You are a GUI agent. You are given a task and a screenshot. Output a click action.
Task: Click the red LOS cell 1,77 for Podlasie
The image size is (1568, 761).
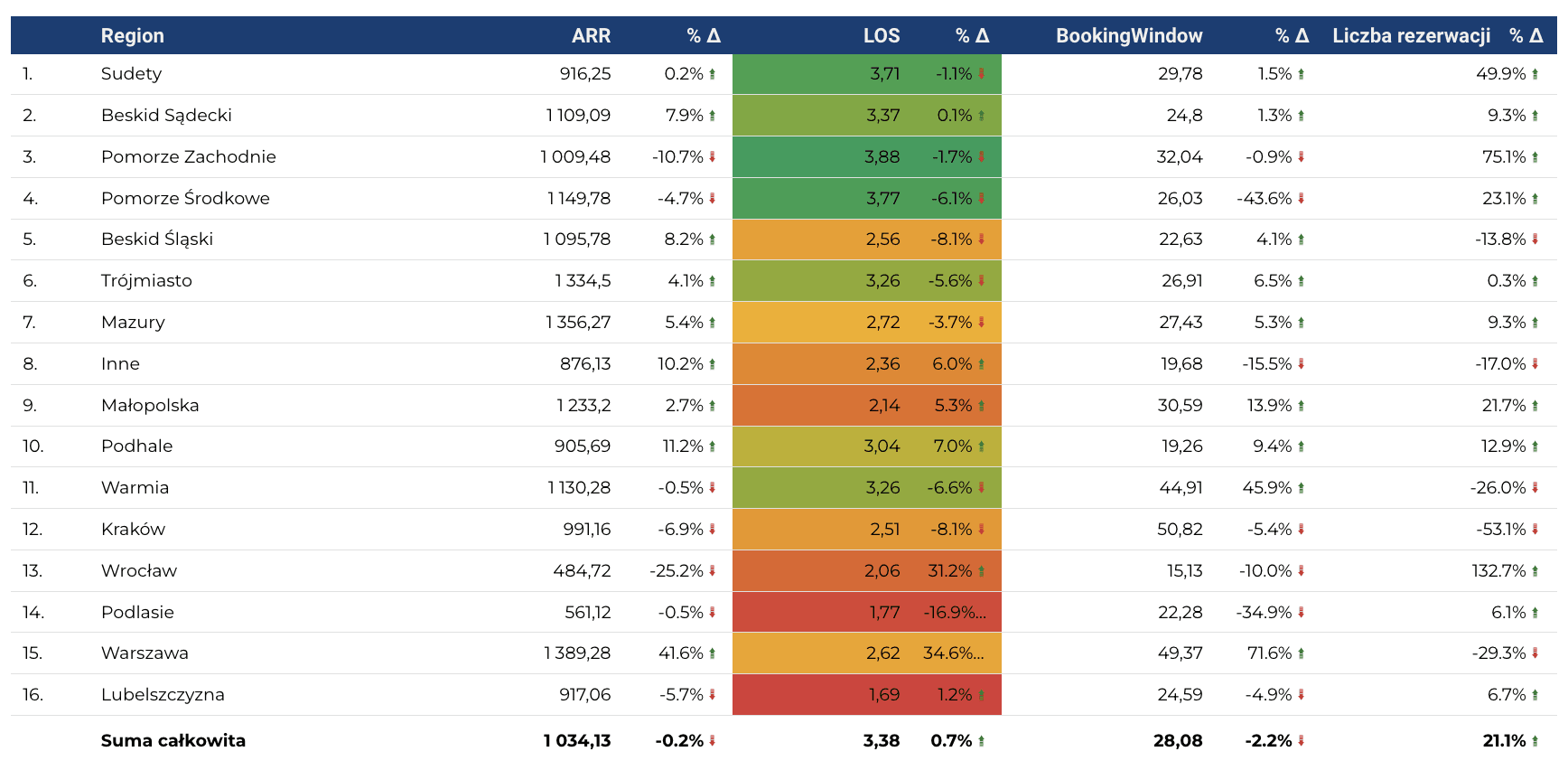pos(884,613)
